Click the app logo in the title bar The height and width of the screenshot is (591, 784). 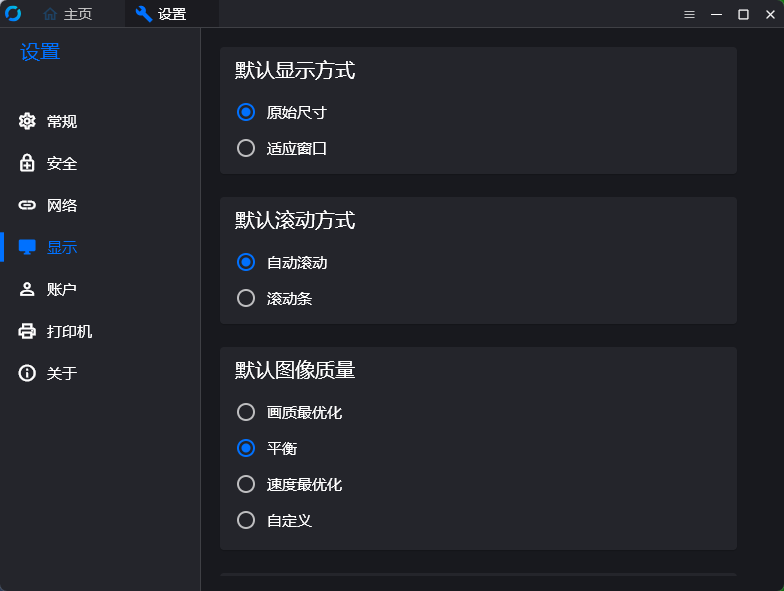(13, 14)
